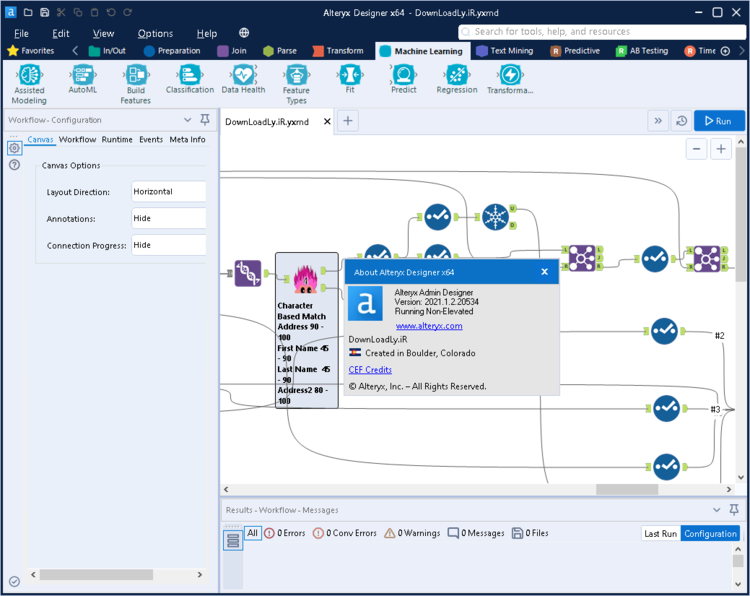Switch results to Last Run
The image size is (750, 596).
(661, 533)
